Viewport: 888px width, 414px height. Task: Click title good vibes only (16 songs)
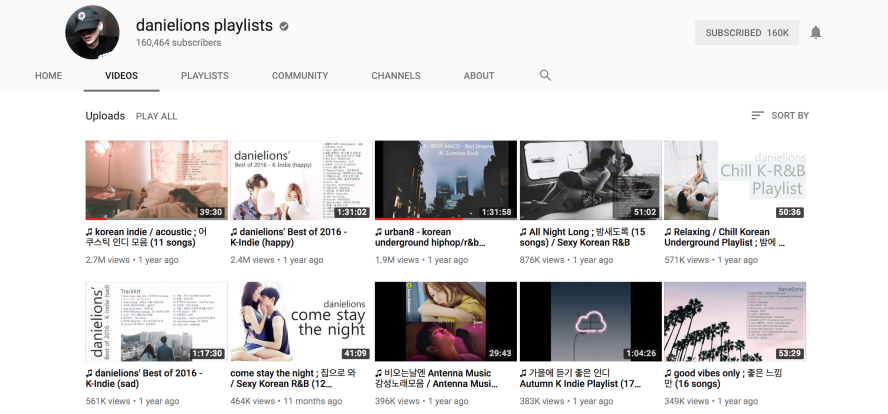(x=723, y=378)
